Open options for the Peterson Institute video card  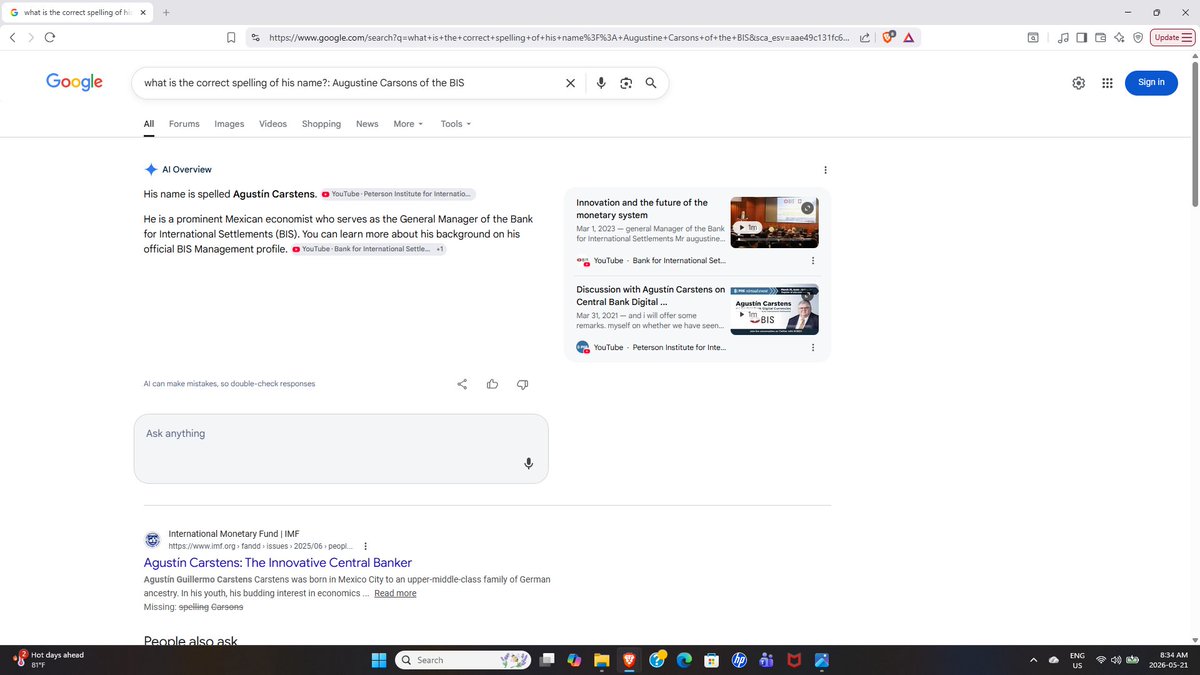812,348
